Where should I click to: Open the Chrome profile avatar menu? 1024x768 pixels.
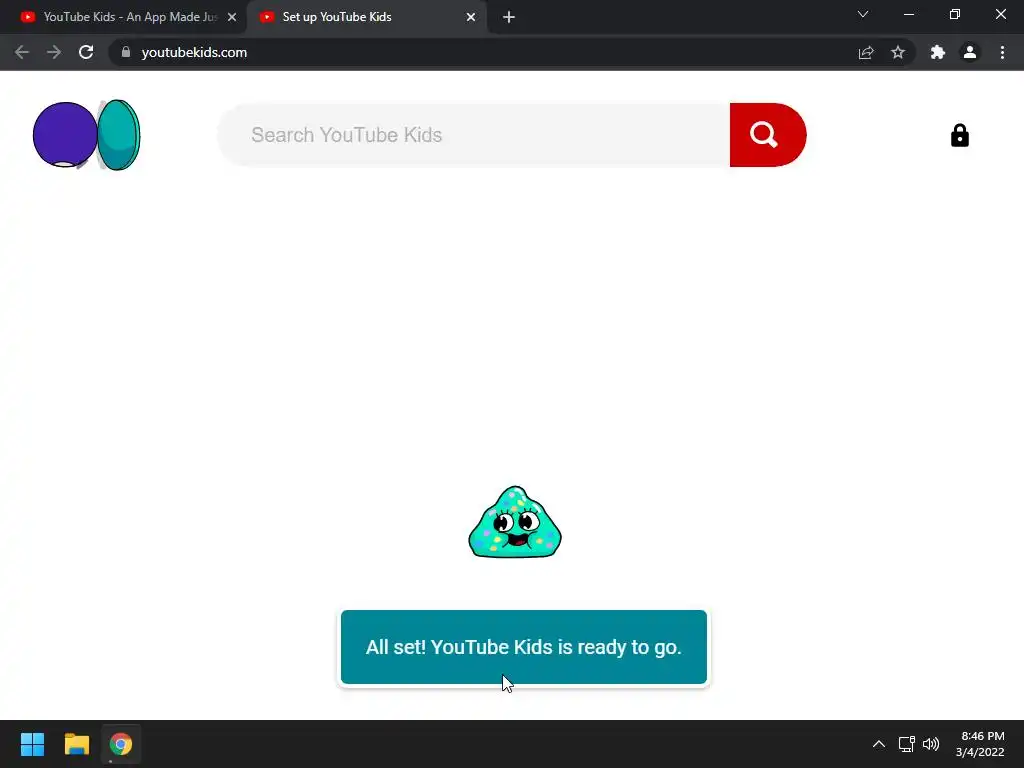click(970, 52)
